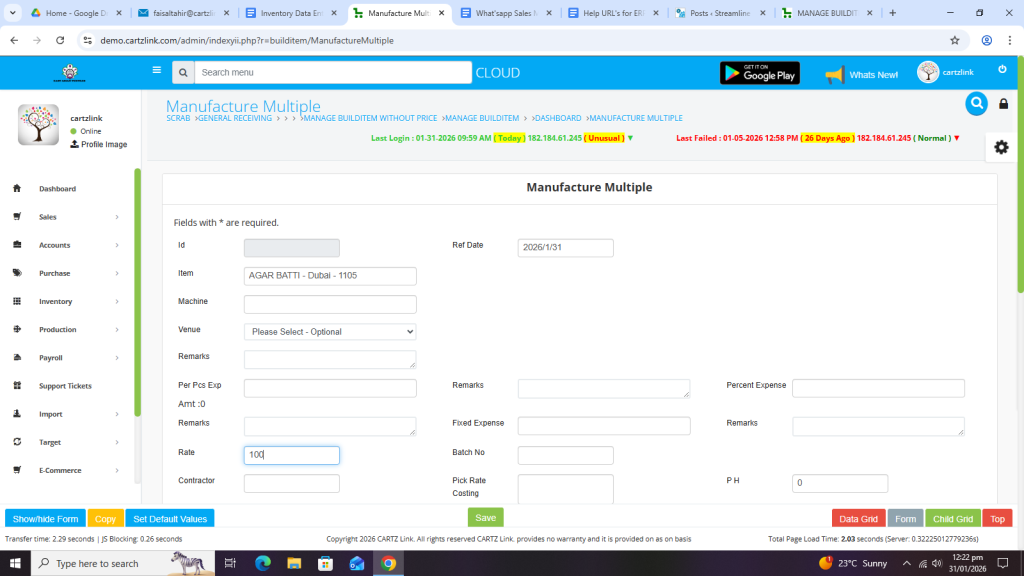Open the settings gear icon
This screenshot has width=1024, height=576.
pos(1001,147)
